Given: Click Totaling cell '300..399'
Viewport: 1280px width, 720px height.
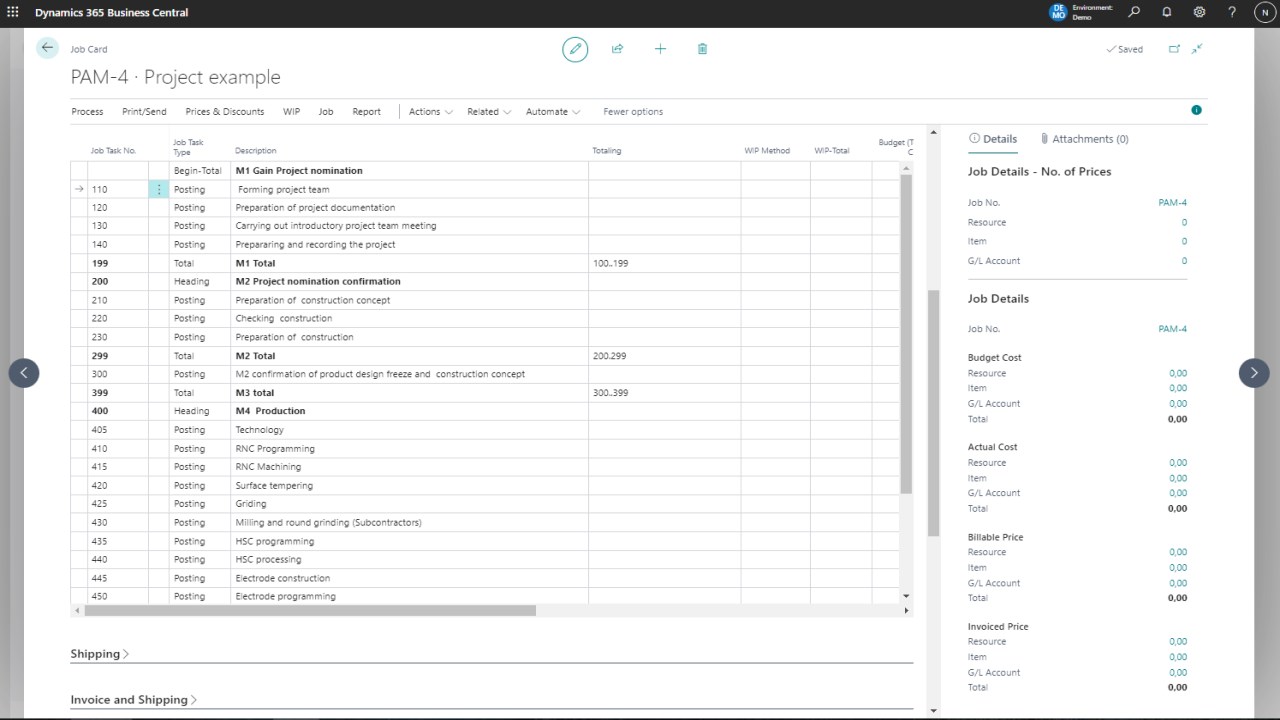Looking at the screenshot, I should coord(664,393).
